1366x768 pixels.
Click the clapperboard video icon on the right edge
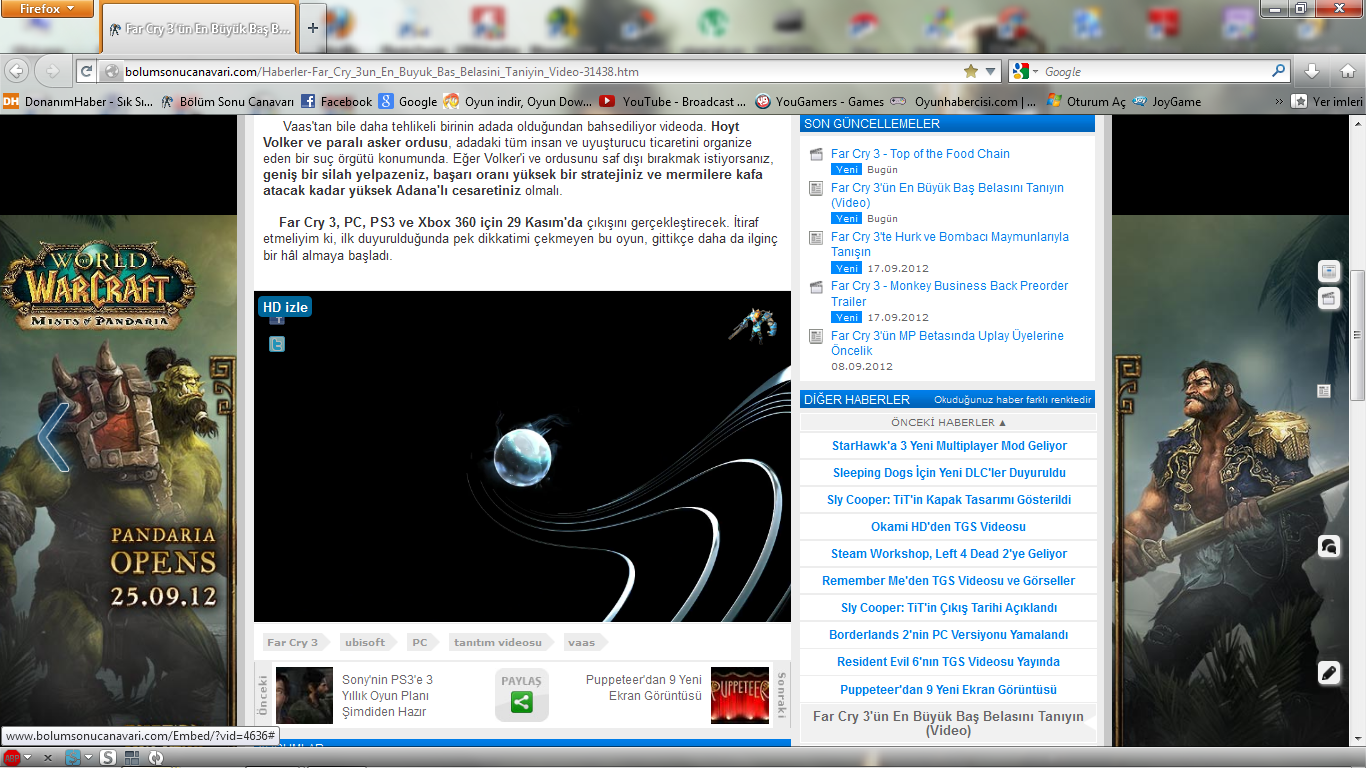1329,297
